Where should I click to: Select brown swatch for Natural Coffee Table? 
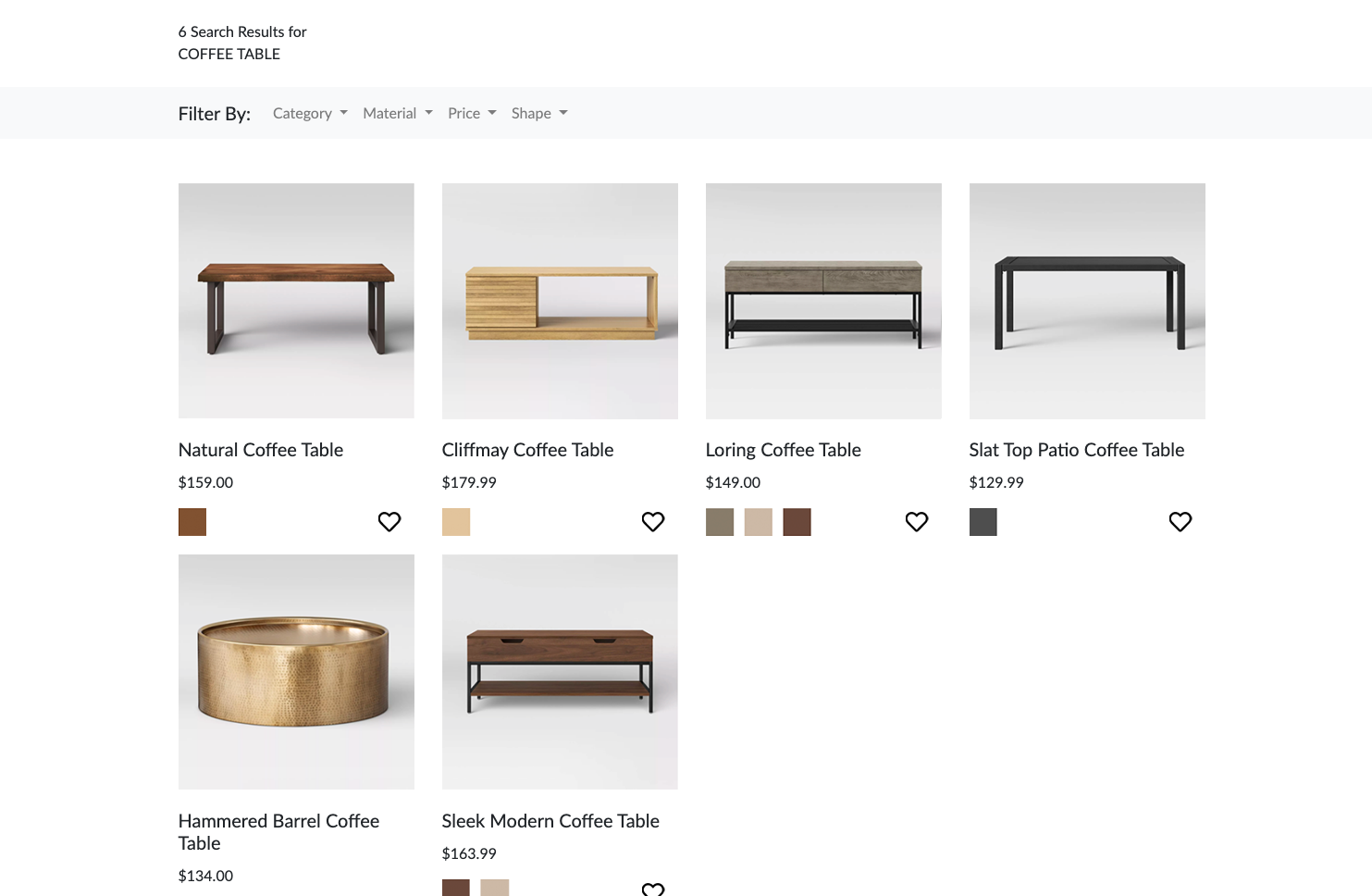point(192,522)
